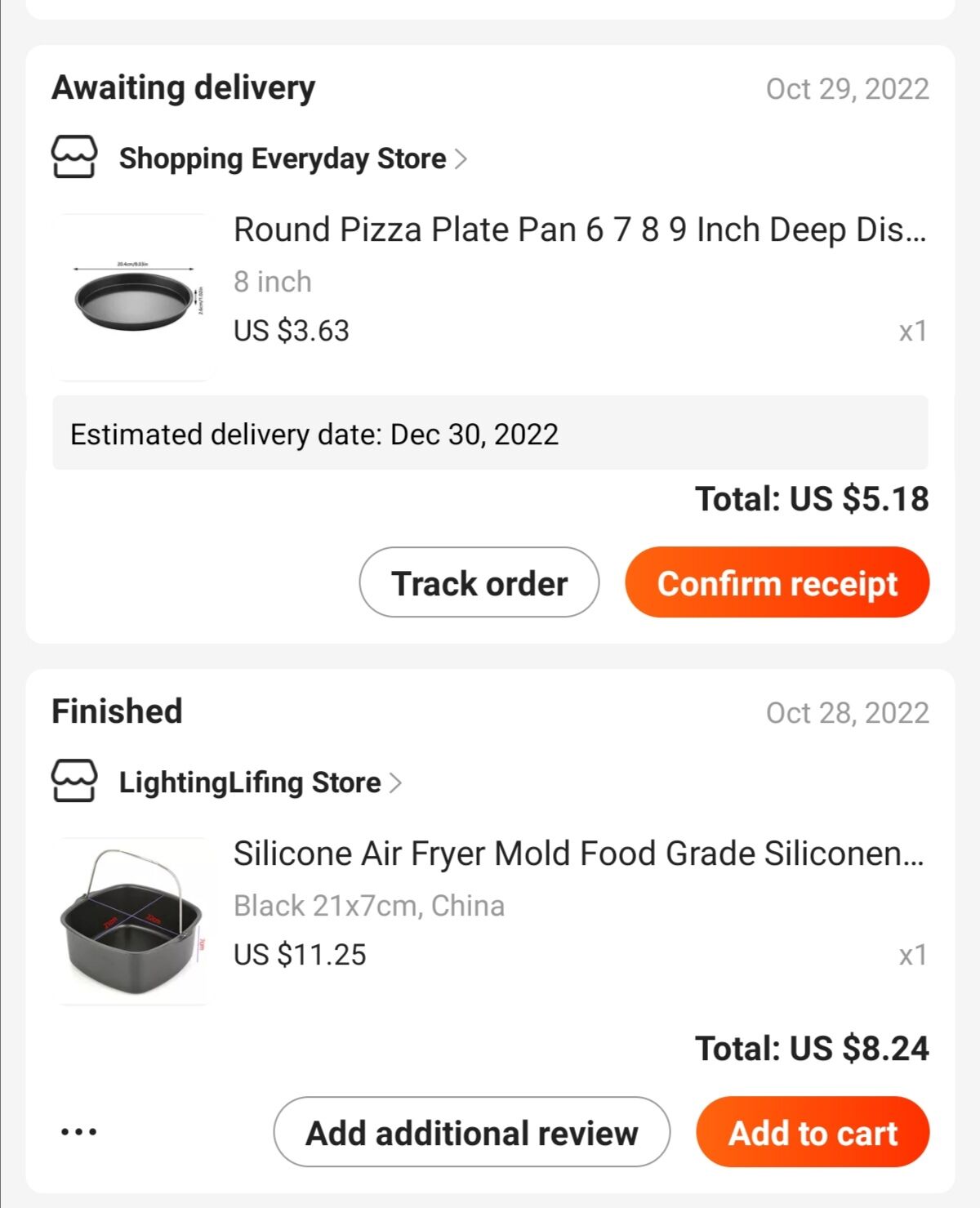The width and height of the screenshot is (980, 1208).
Task: Click the Add additional review button
Action: tap(472, 1132)
